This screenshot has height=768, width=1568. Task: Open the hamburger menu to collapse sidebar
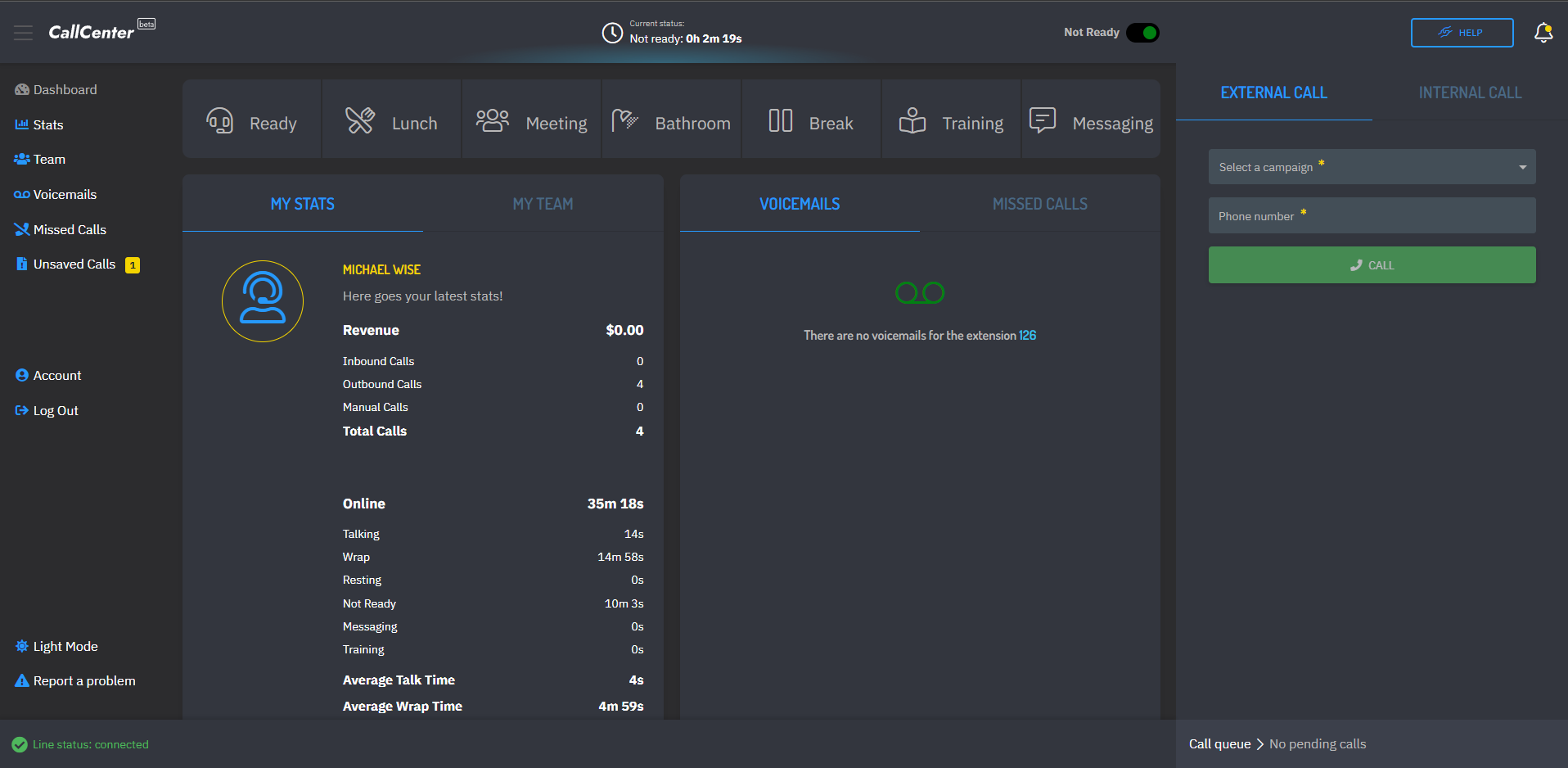tap(23, 32)
